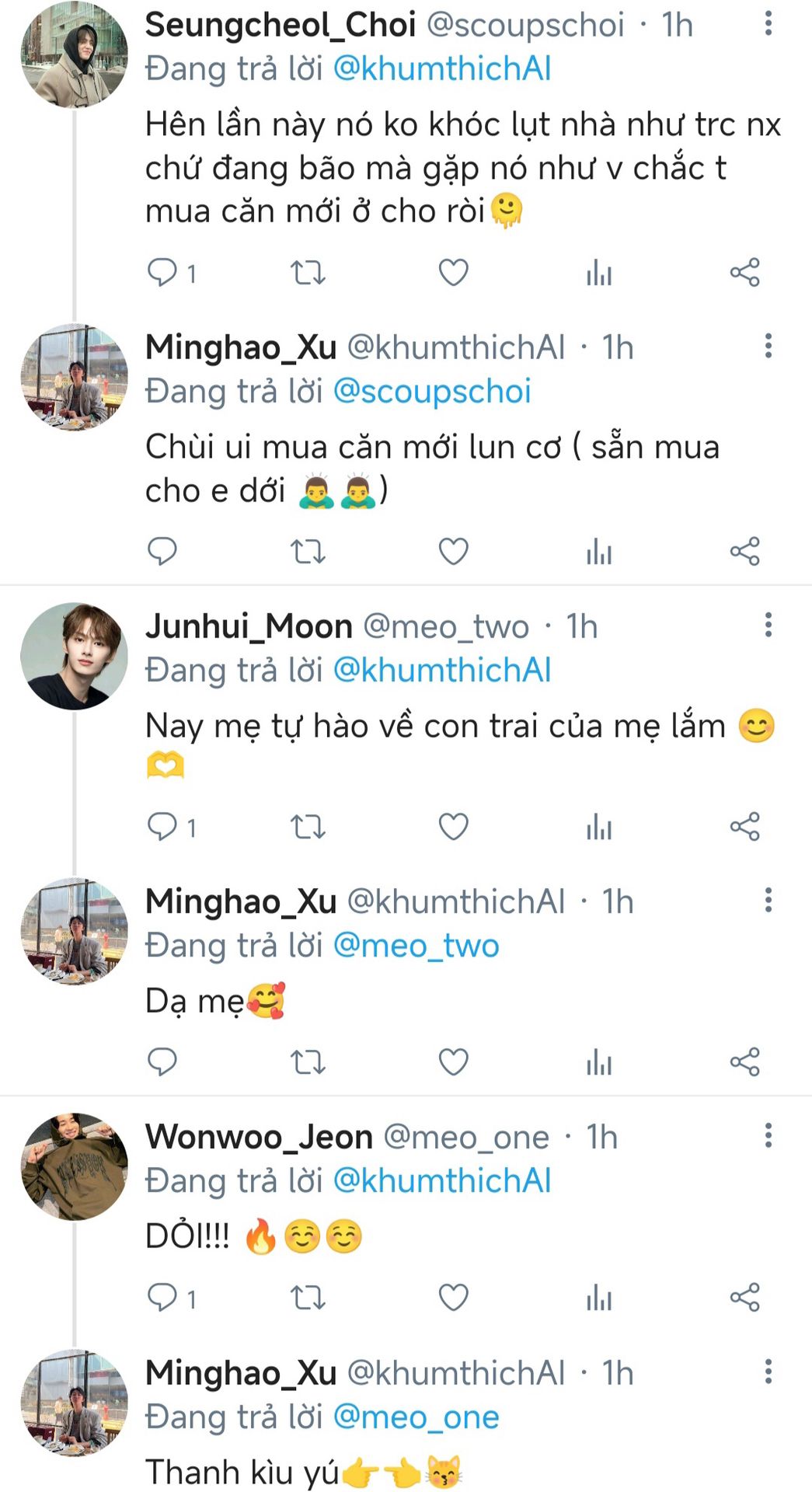The height and width of the screenshot is (1492, 812).
Task: Share Minghao_Xu's "Dạ mẹ" reply
Action: [744, 1061]
